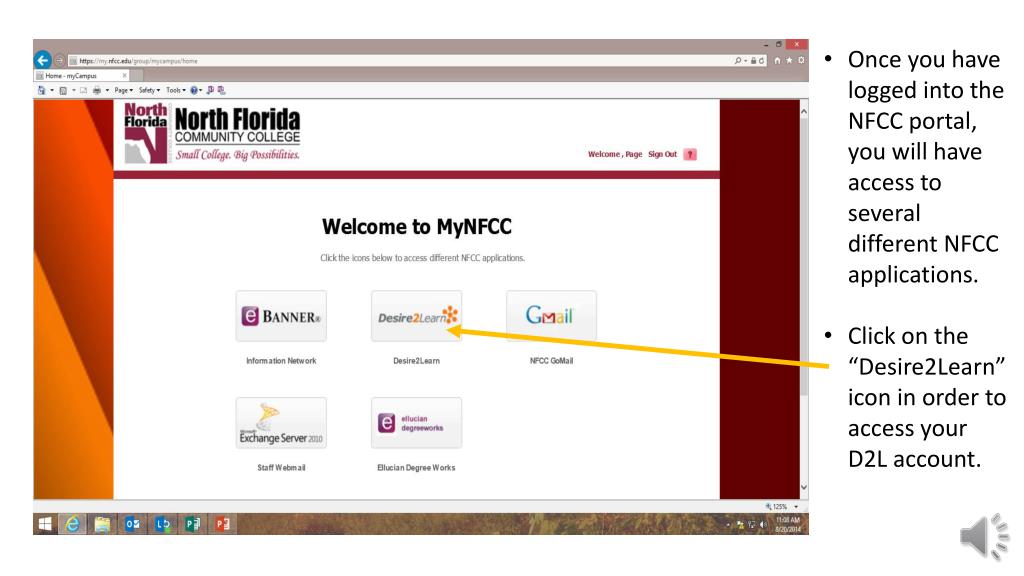Expand the Tools menu dropdown
1024x576 pixels.
[x=176, y=90]
